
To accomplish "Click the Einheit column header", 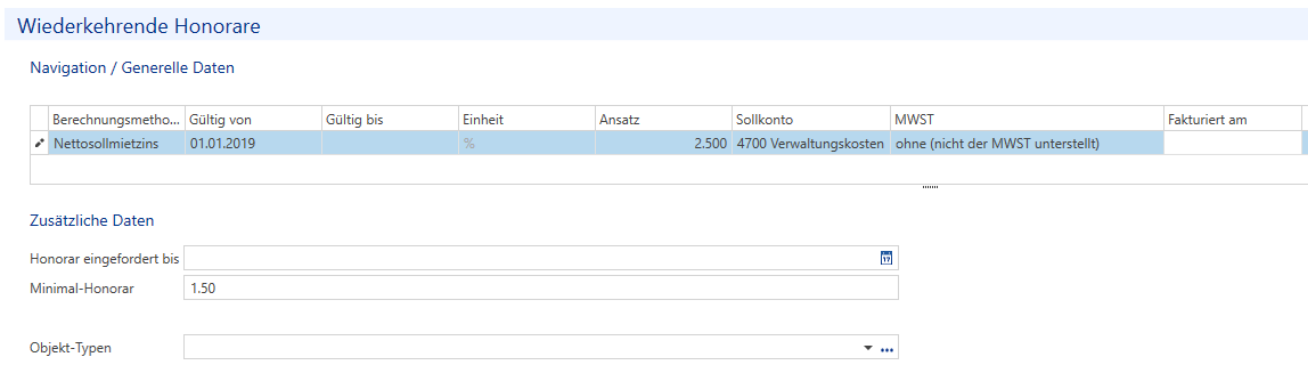I will 527,119.
